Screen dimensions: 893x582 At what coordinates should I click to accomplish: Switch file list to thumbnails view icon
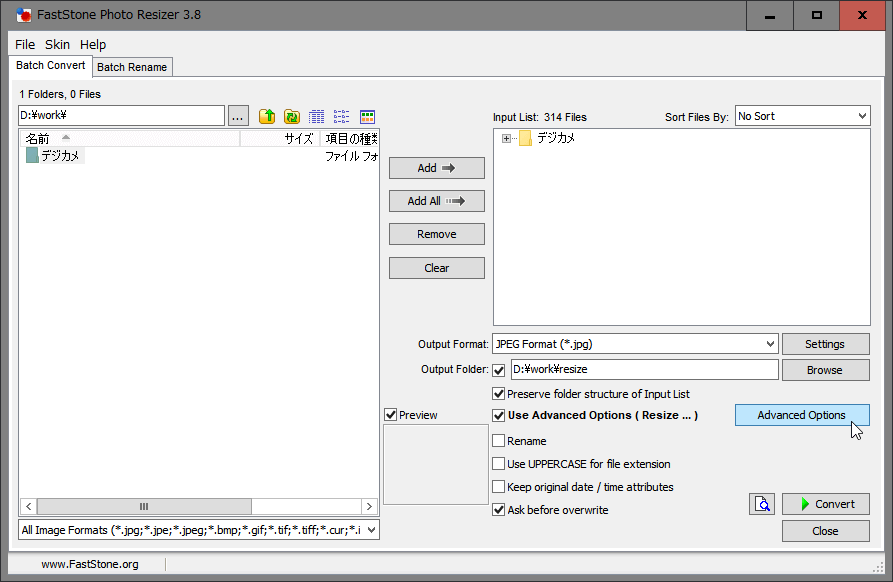[367, 117]
